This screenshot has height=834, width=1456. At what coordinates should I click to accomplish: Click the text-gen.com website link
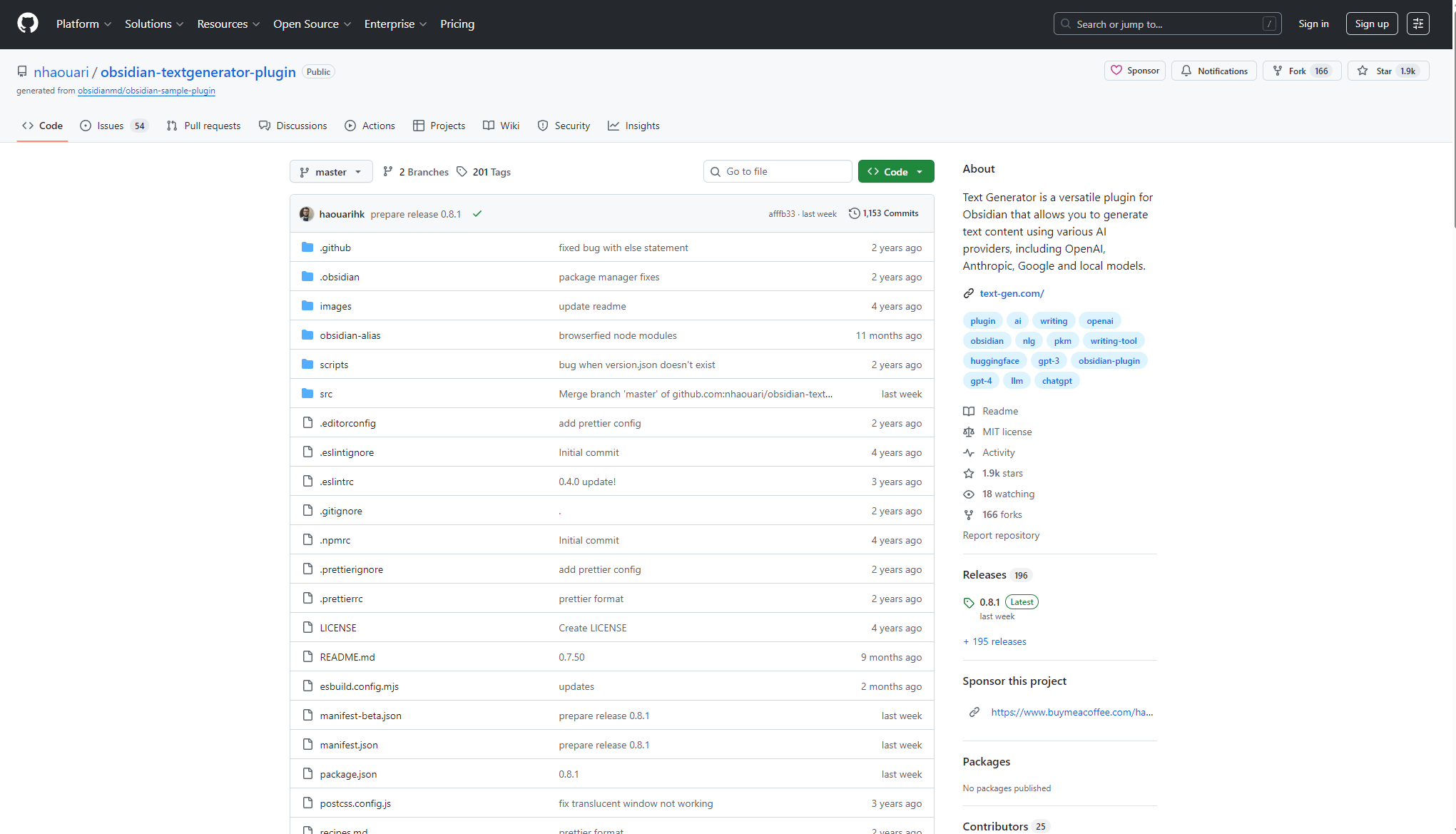[x=1012, y=293]
